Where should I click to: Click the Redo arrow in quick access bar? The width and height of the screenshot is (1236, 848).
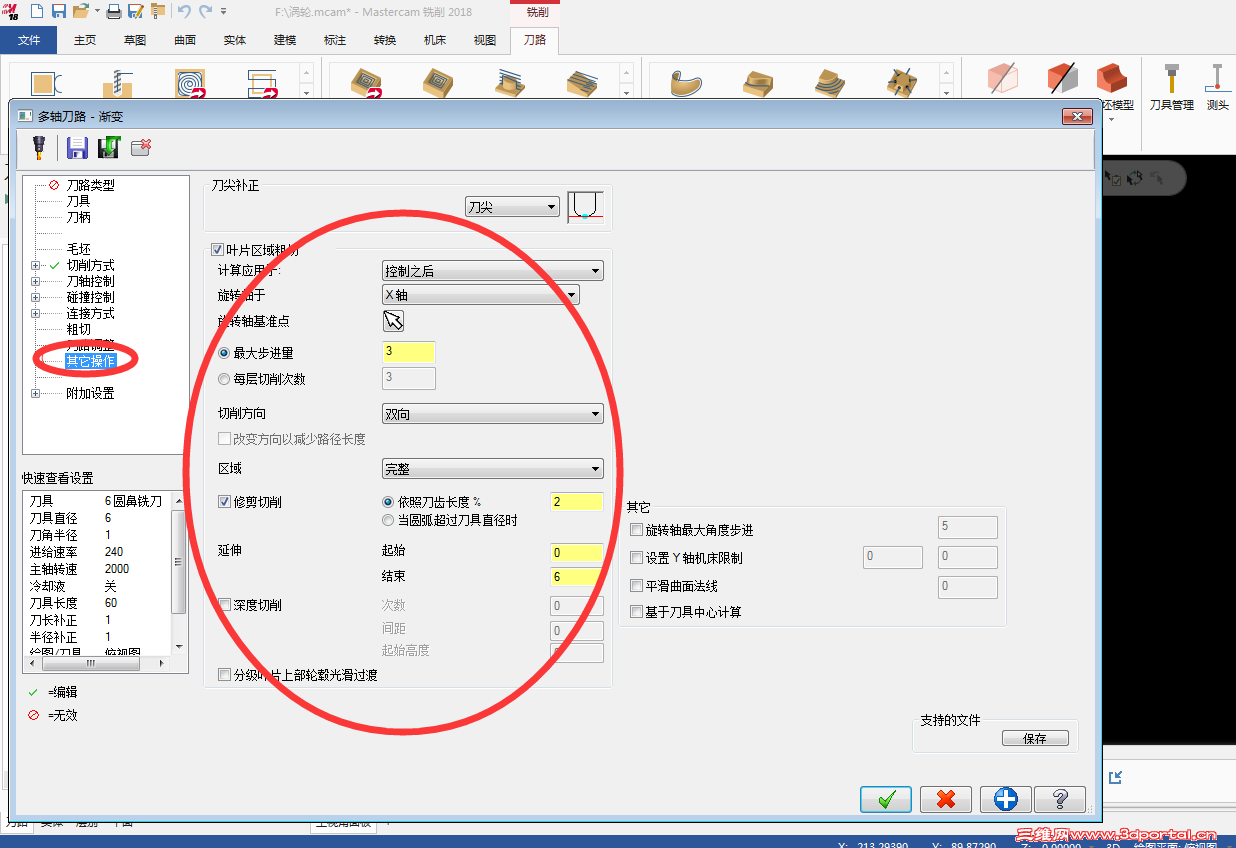[x=205, y=11]
